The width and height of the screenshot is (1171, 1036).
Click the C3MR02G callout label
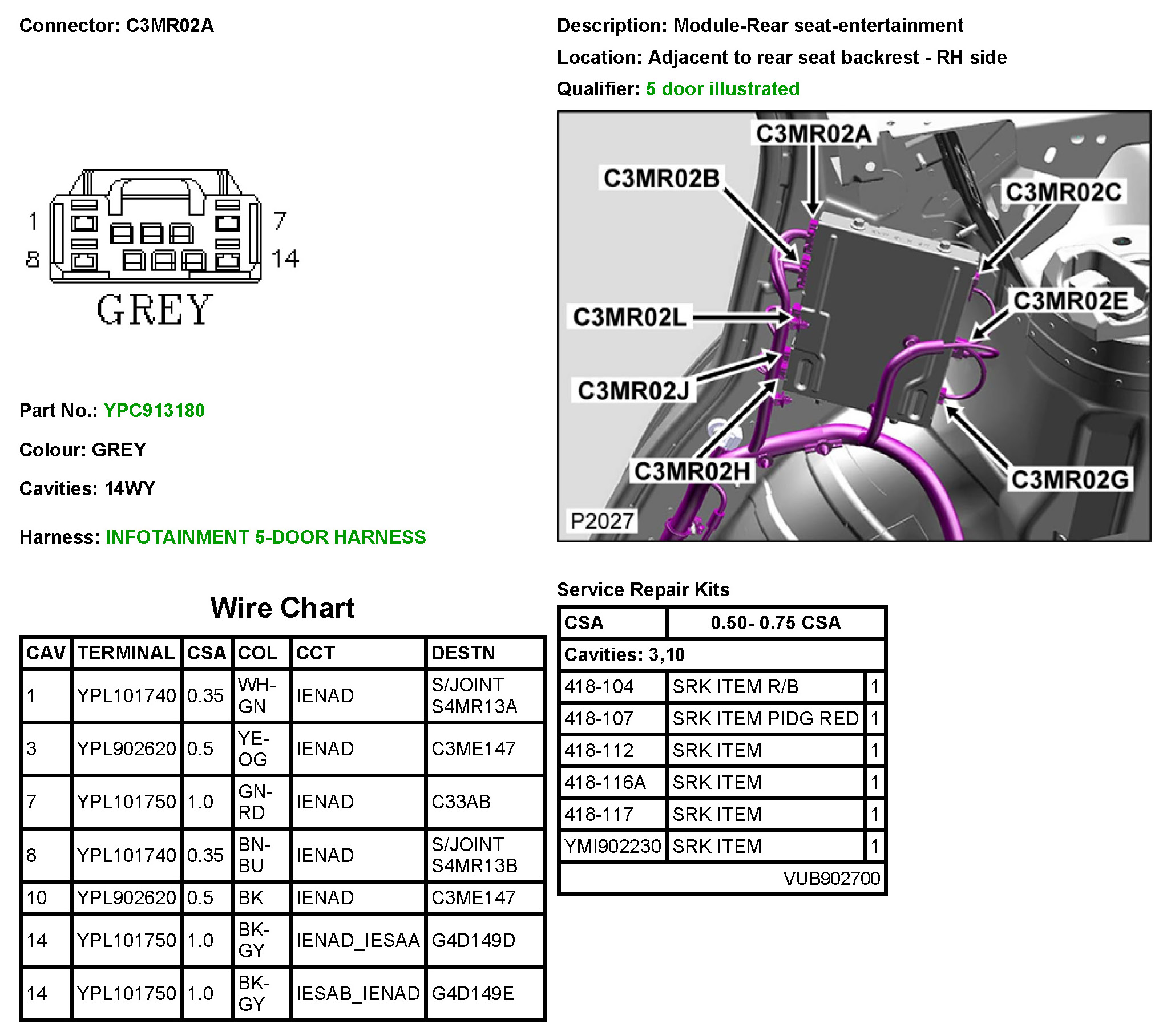[x=1069, y=479]
